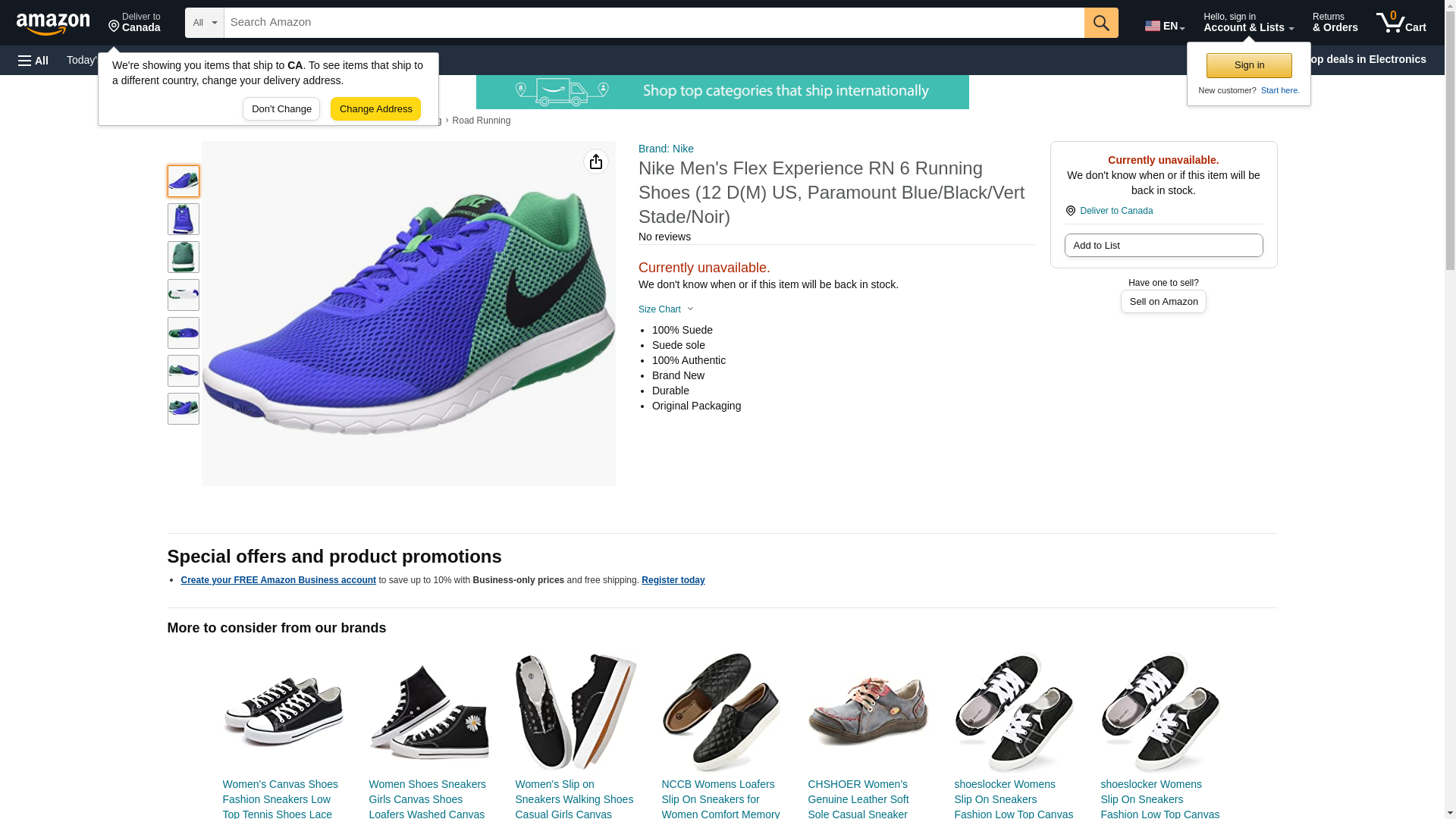Image resolution: width=1456 pixels, height=819 pixels.
Task: Click Deliver to Canada in buy box
Action: (1115, 211)
